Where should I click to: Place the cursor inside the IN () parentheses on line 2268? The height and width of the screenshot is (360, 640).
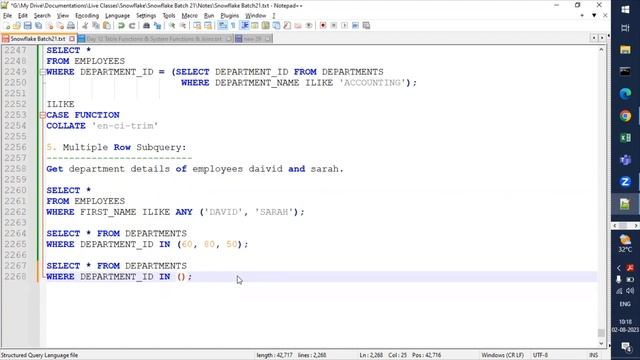click(x=182, y=277)
